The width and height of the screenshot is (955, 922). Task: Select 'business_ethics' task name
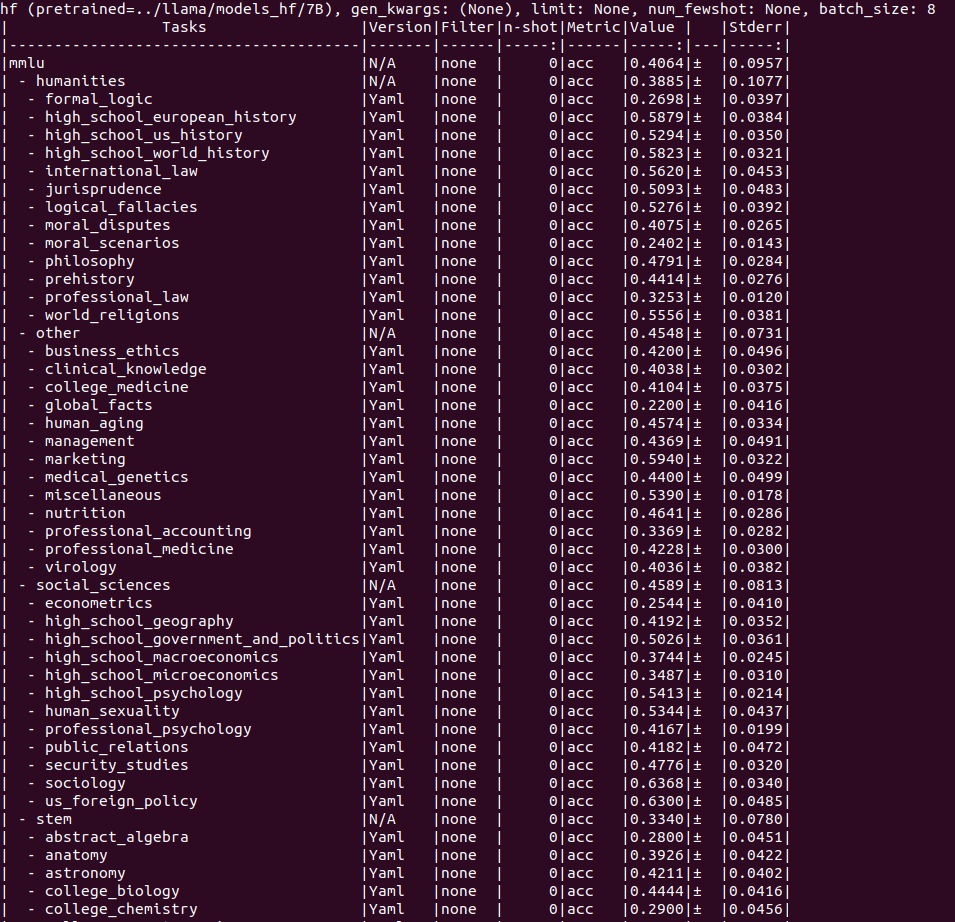click(x=112, y=351)
